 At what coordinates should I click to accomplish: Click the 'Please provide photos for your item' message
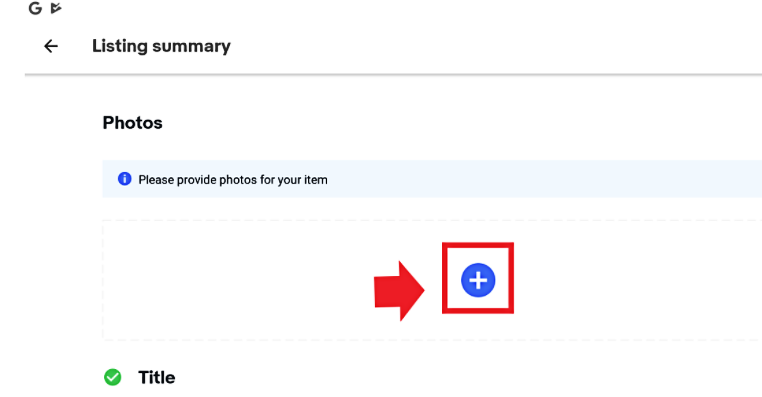click(x=233, y=180)
